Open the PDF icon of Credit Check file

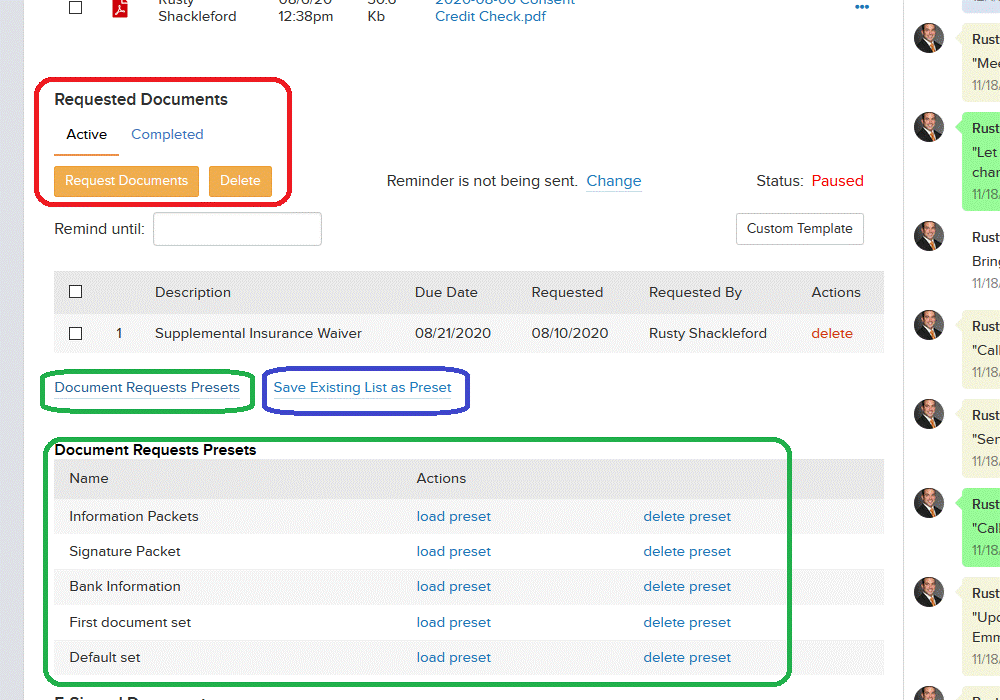point(120,8)
